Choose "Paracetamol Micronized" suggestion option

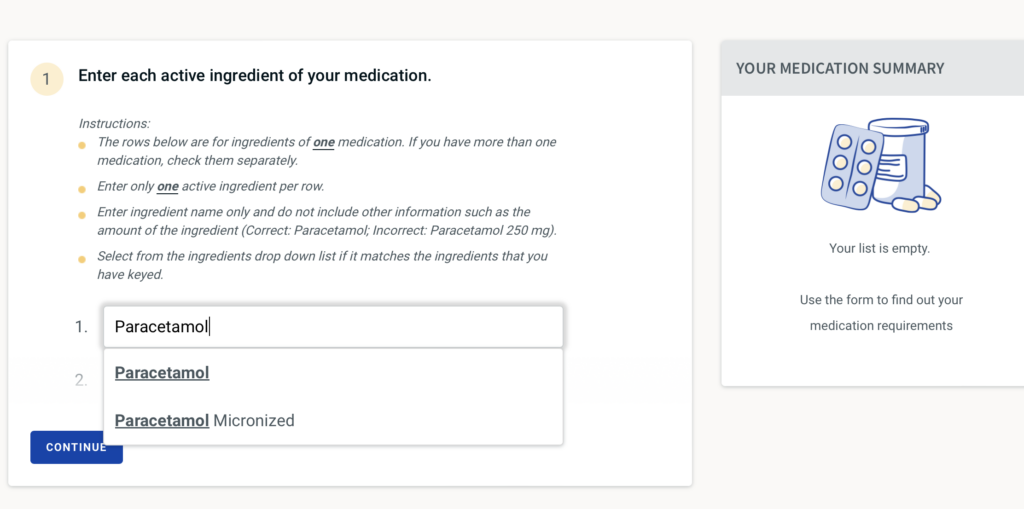tap(205, 421)
